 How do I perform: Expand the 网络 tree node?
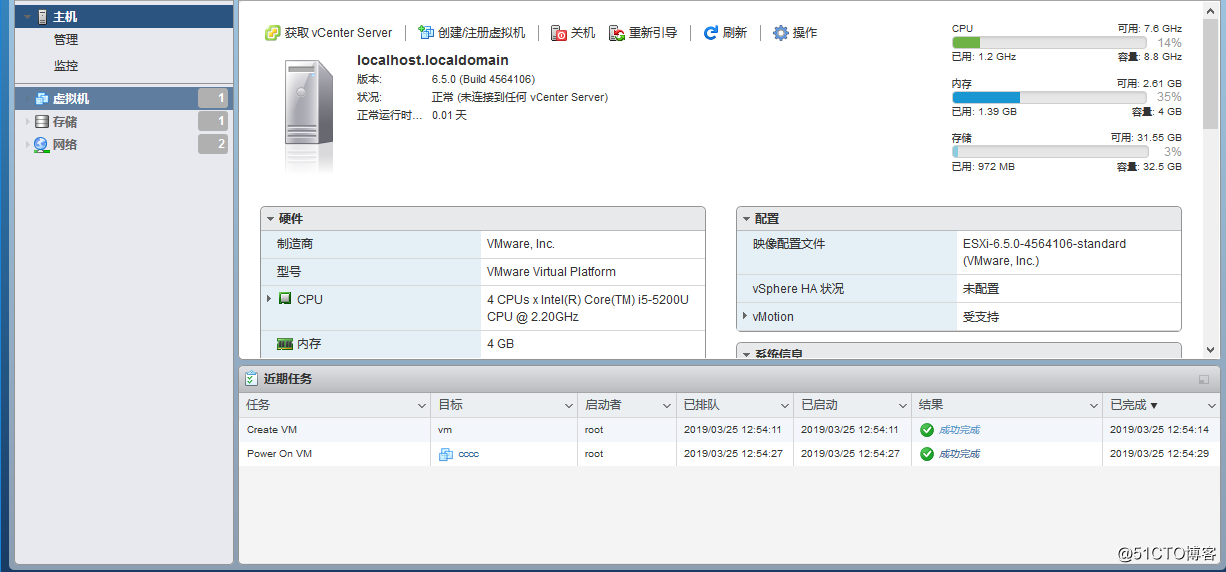tap(27, 145)
